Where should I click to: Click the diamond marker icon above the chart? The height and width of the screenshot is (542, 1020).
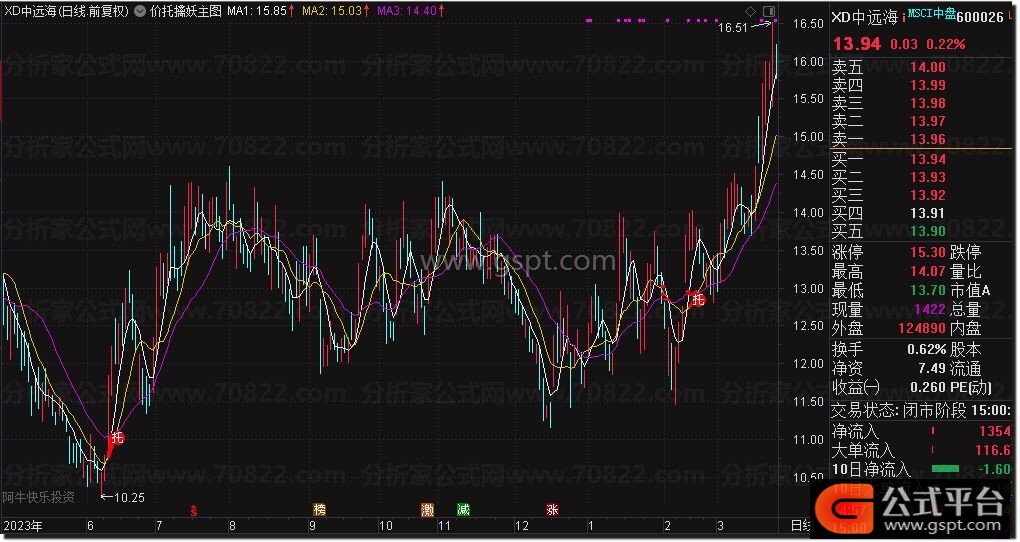click(751, 11)
